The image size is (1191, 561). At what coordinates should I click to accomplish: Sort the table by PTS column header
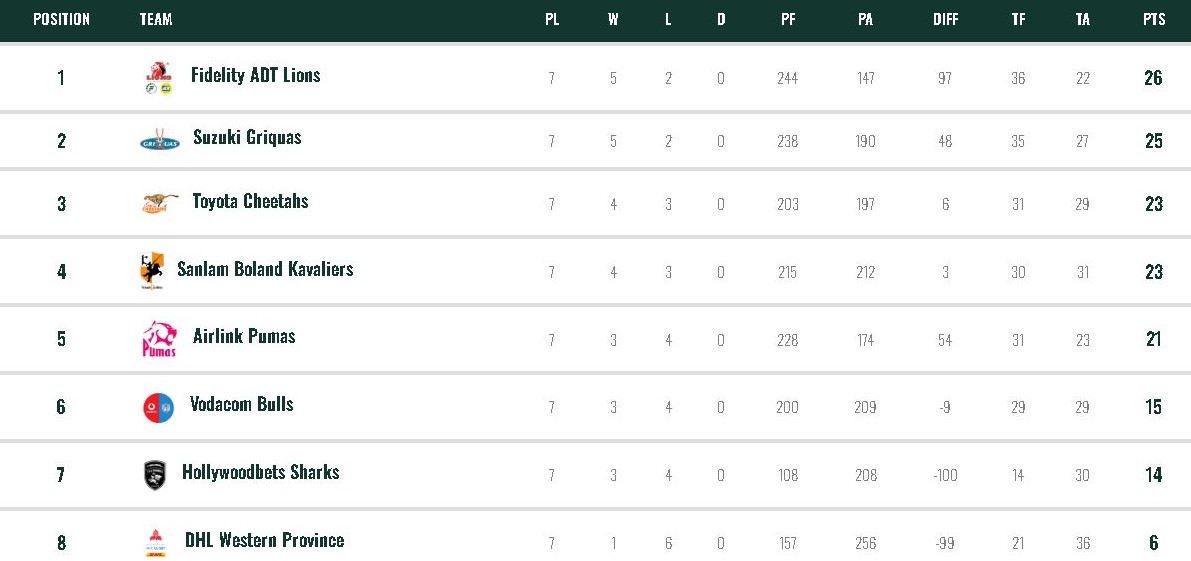coord(1154,19)
